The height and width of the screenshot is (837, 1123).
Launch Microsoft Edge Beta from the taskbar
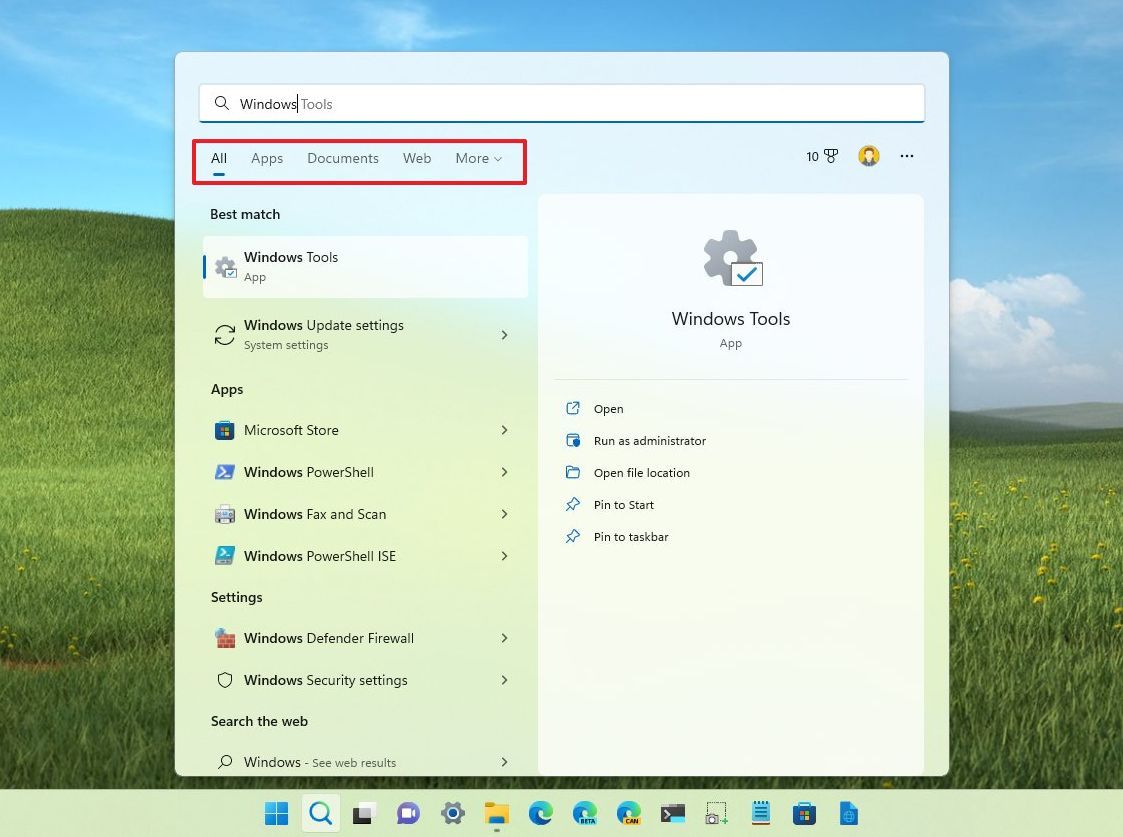coord(585,813)
